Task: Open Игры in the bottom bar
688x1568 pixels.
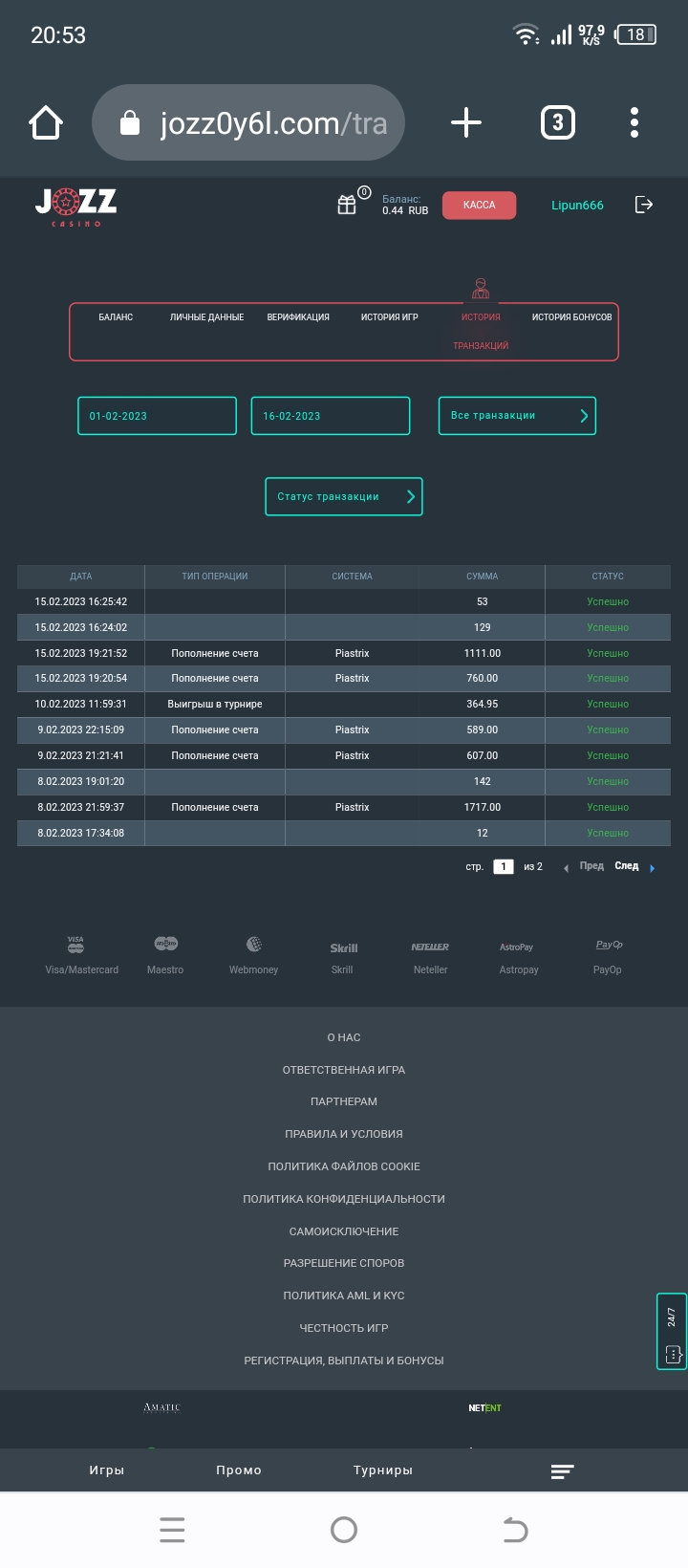Action: [107, 1470]
